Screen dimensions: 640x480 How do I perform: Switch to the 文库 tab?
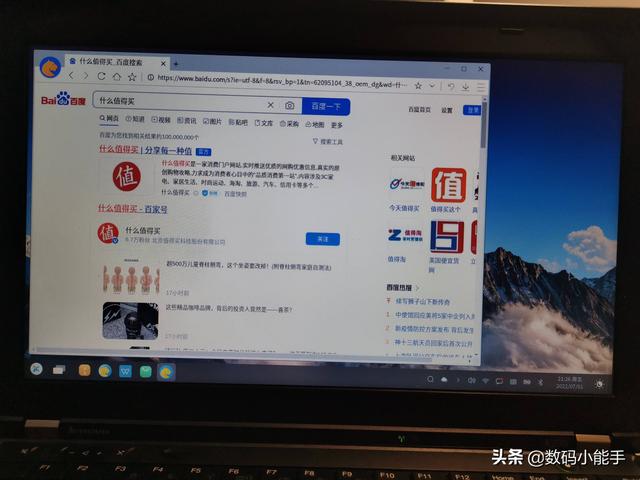(x=264, y=123)
